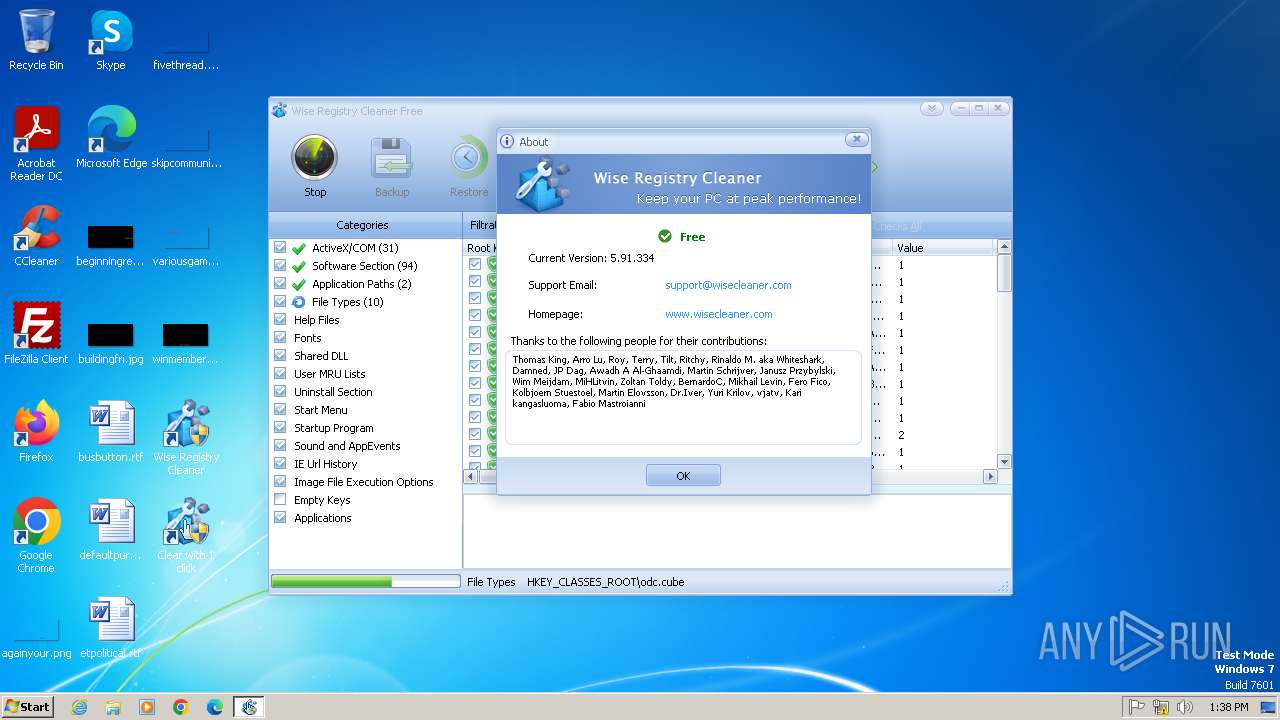Click the volume speaker tray icon
1280x720 pixels.
click(x=1185, y=707)
